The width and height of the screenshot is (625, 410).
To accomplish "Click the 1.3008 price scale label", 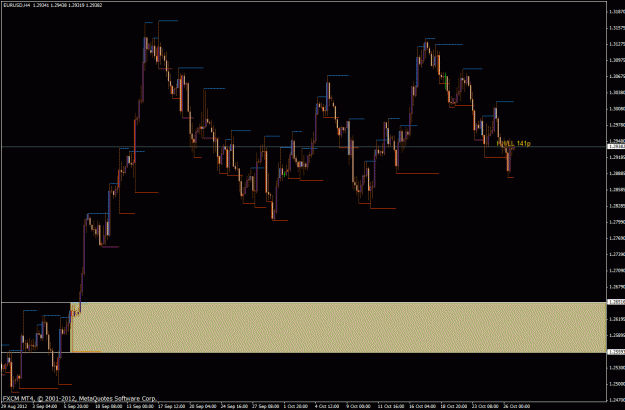I will coord(617,108).
